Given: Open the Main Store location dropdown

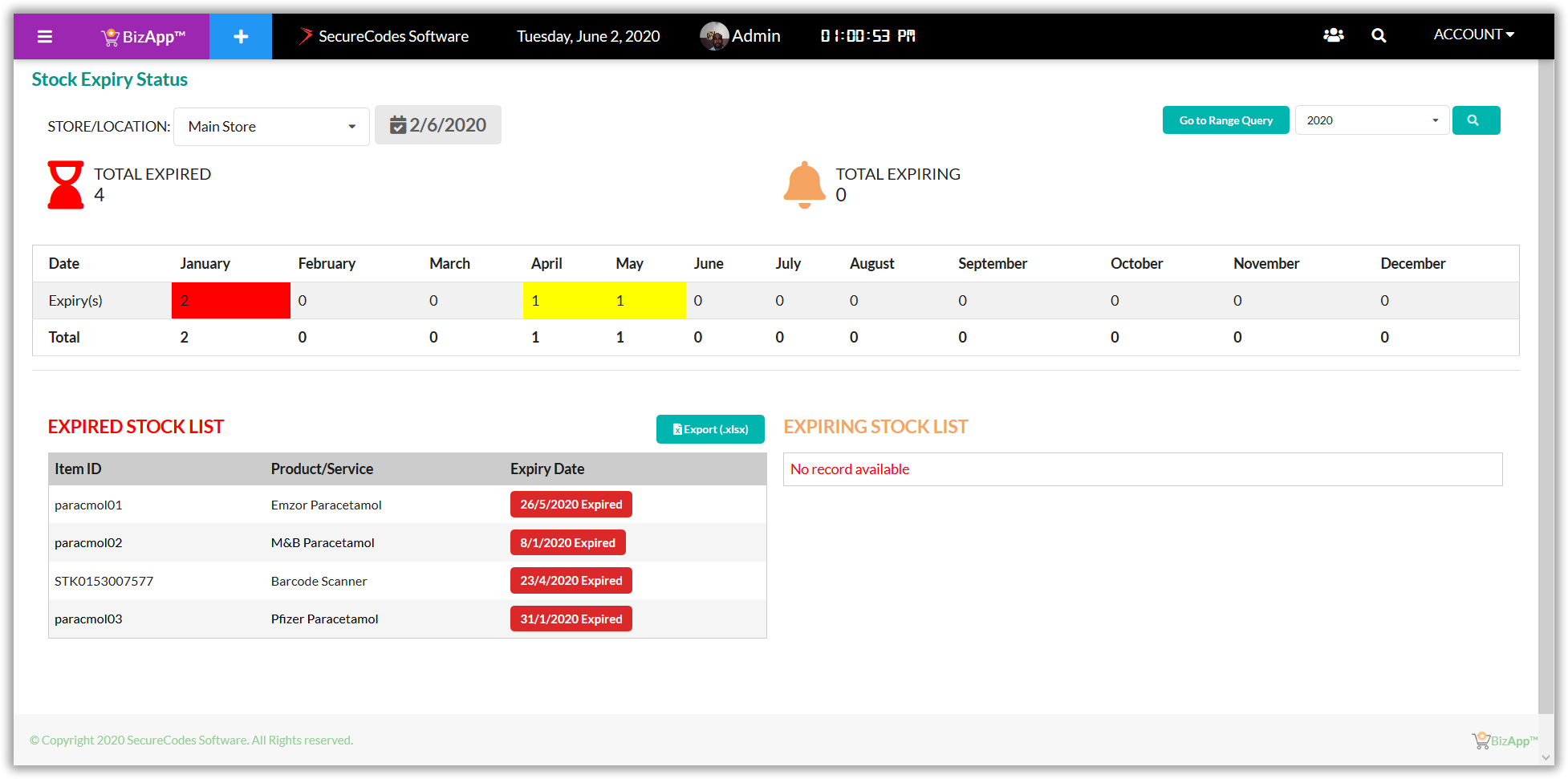Looking at the screenshot, I should (271, 127).
